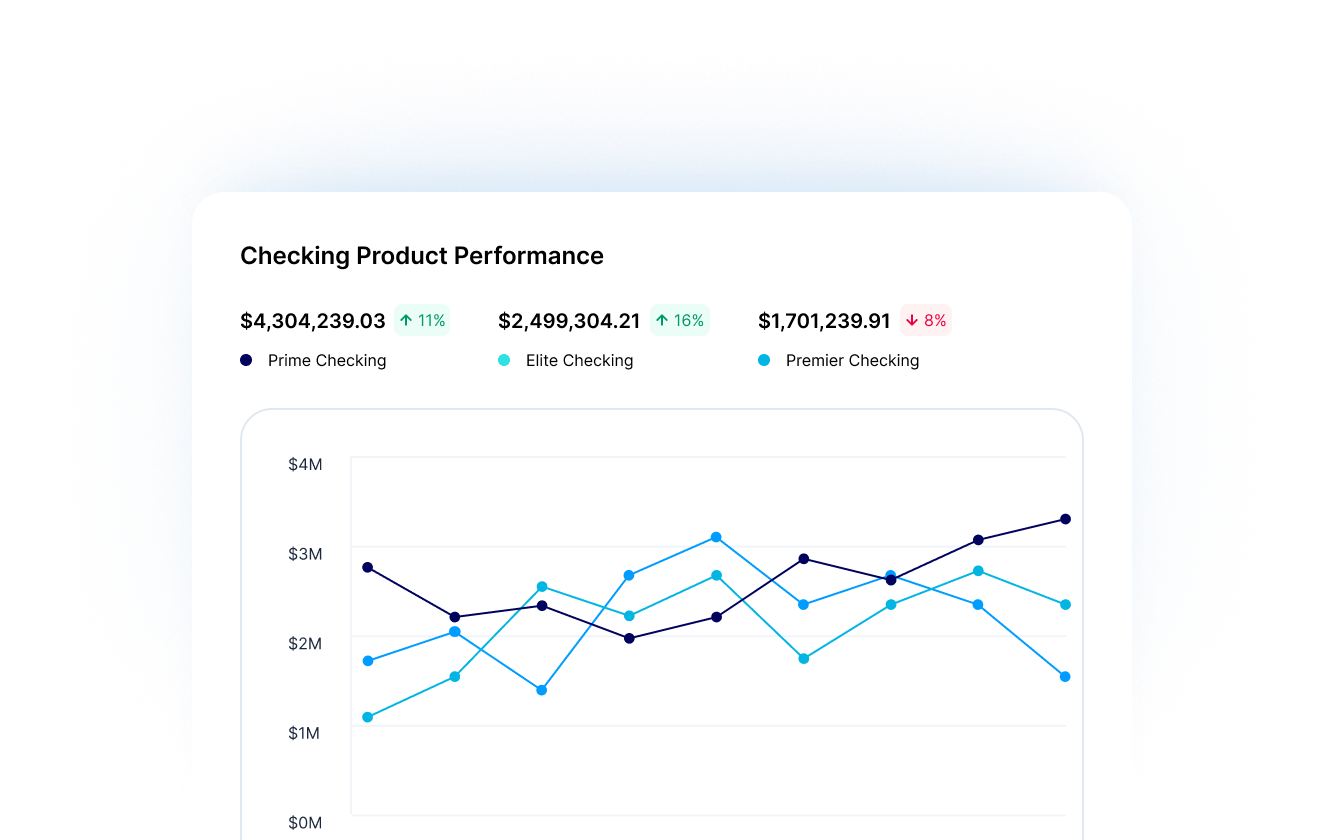
Task: Click the last navy Prime Checking data point
Action: point(1065,519)
